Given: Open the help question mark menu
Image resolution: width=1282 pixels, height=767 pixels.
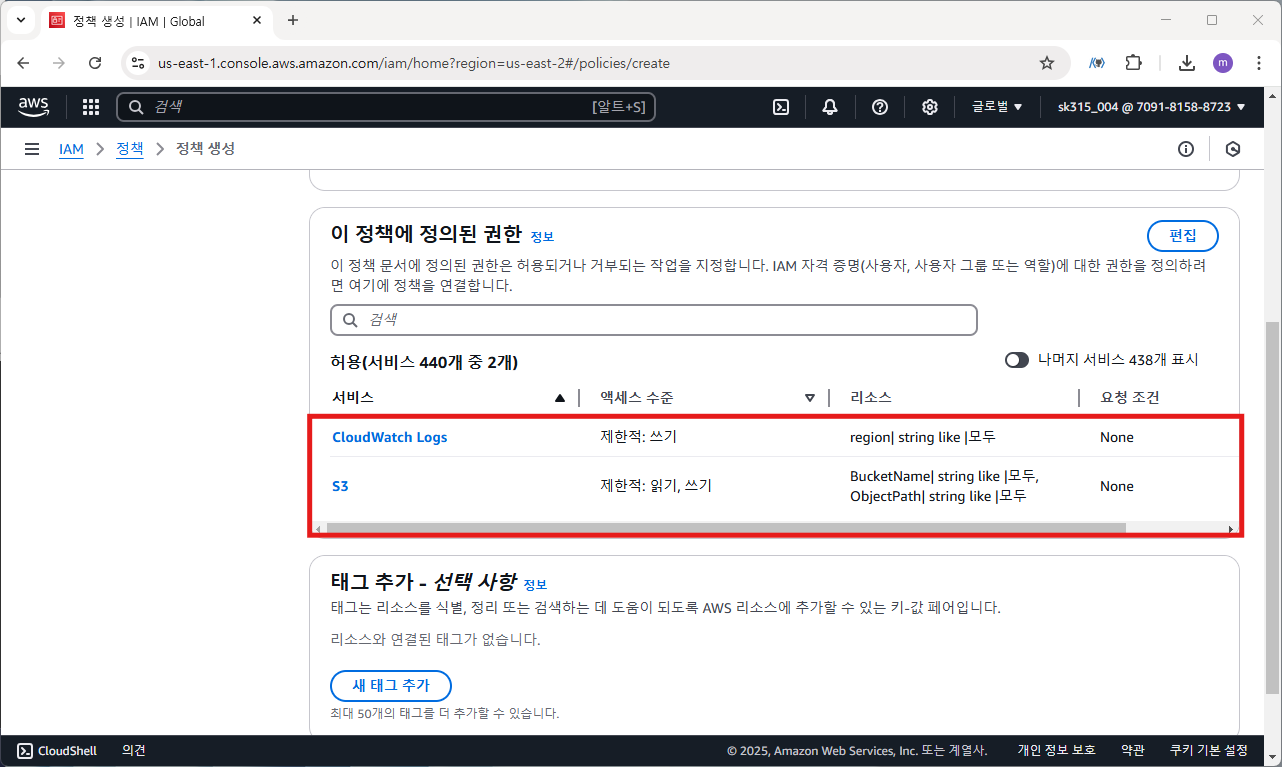Looking at the screenshot, I should point(880,107).
